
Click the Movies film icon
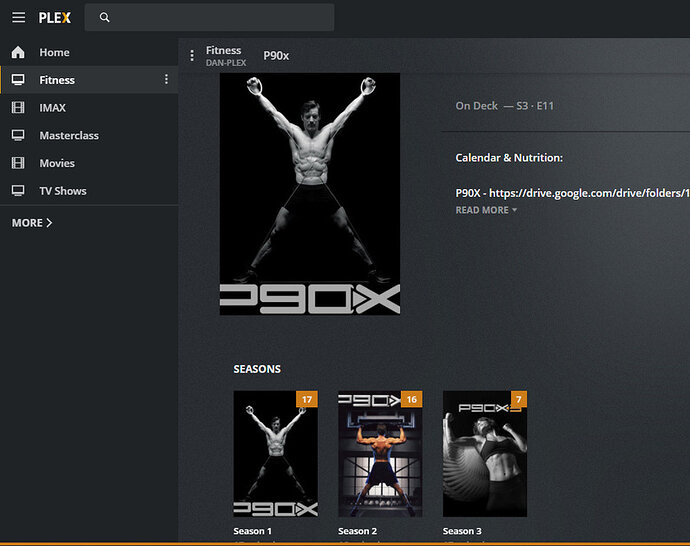coord(18,163)
